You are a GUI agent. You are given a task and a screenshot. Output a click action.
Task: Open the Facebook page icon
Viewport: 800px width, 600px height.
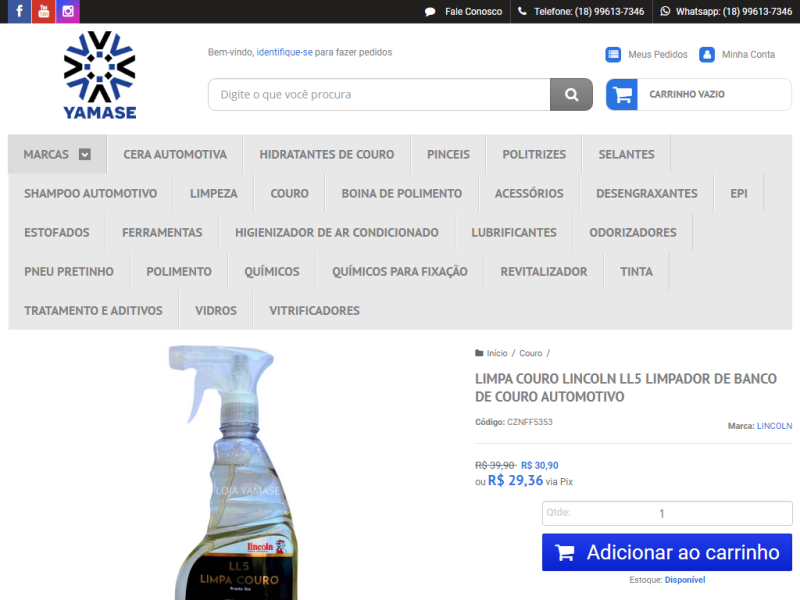19,11
